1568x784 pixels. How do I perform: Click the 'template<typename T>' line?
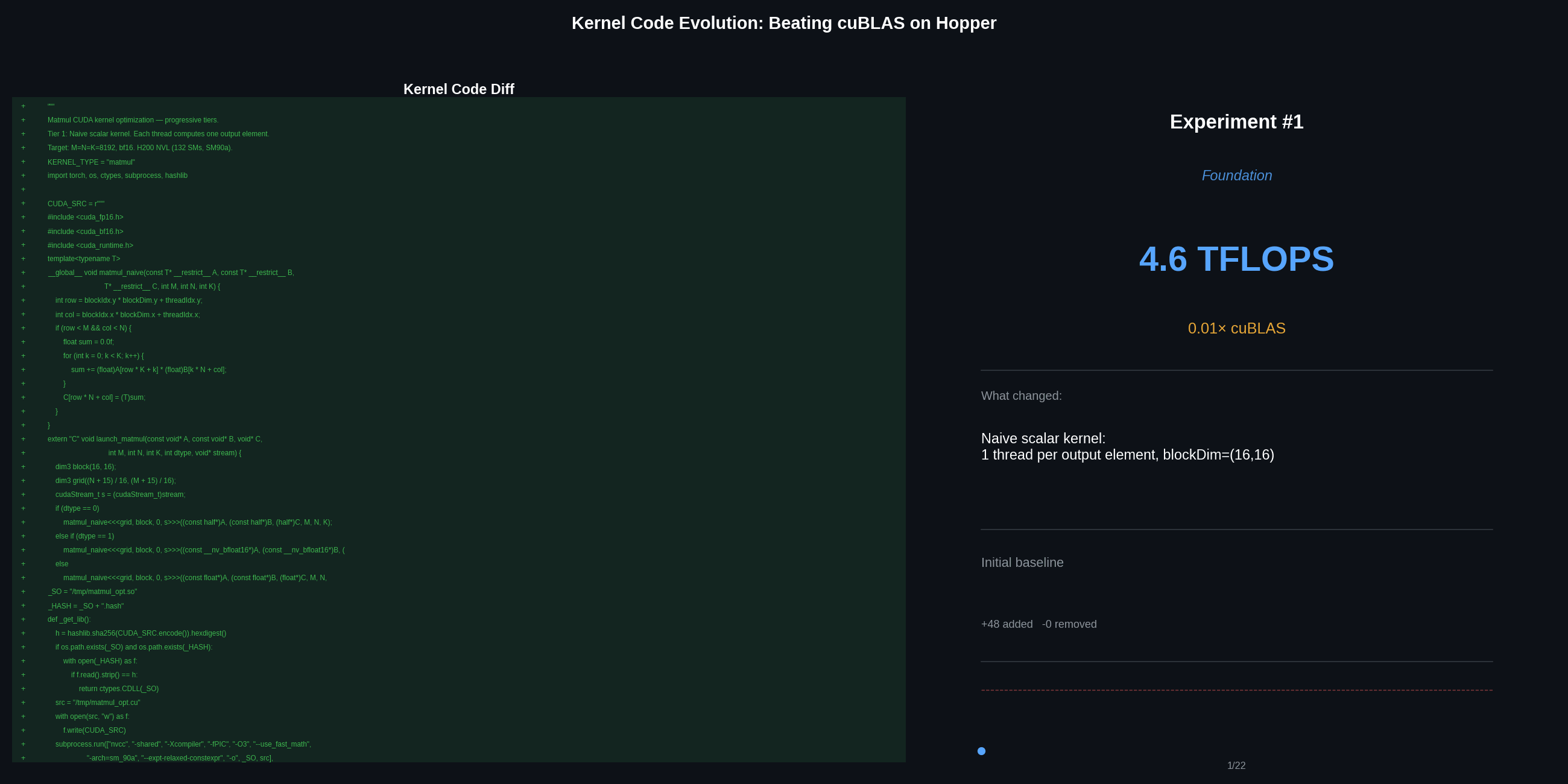pos(84,259)
